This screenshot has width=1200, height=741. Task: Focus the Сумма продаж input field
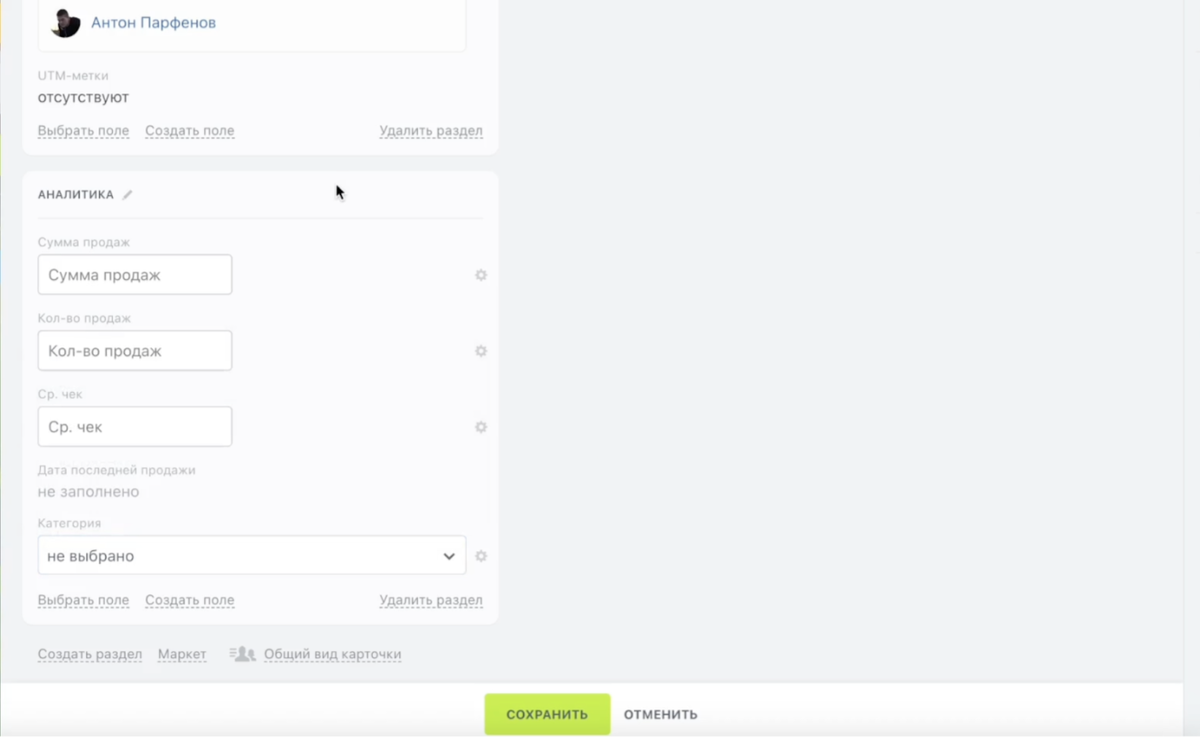coord(135,274)
